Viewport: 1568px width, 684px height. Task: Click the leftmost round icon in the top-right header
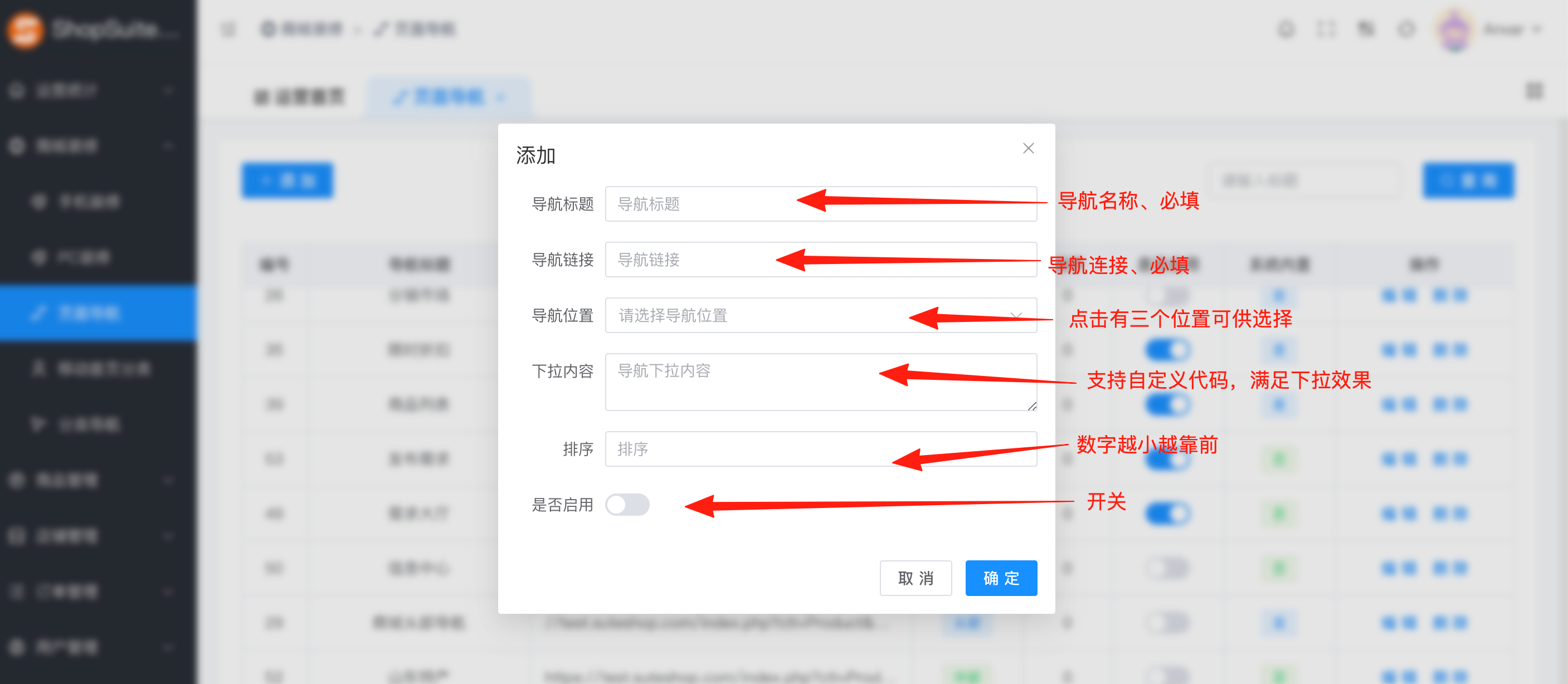click(x=1285, y=29)
